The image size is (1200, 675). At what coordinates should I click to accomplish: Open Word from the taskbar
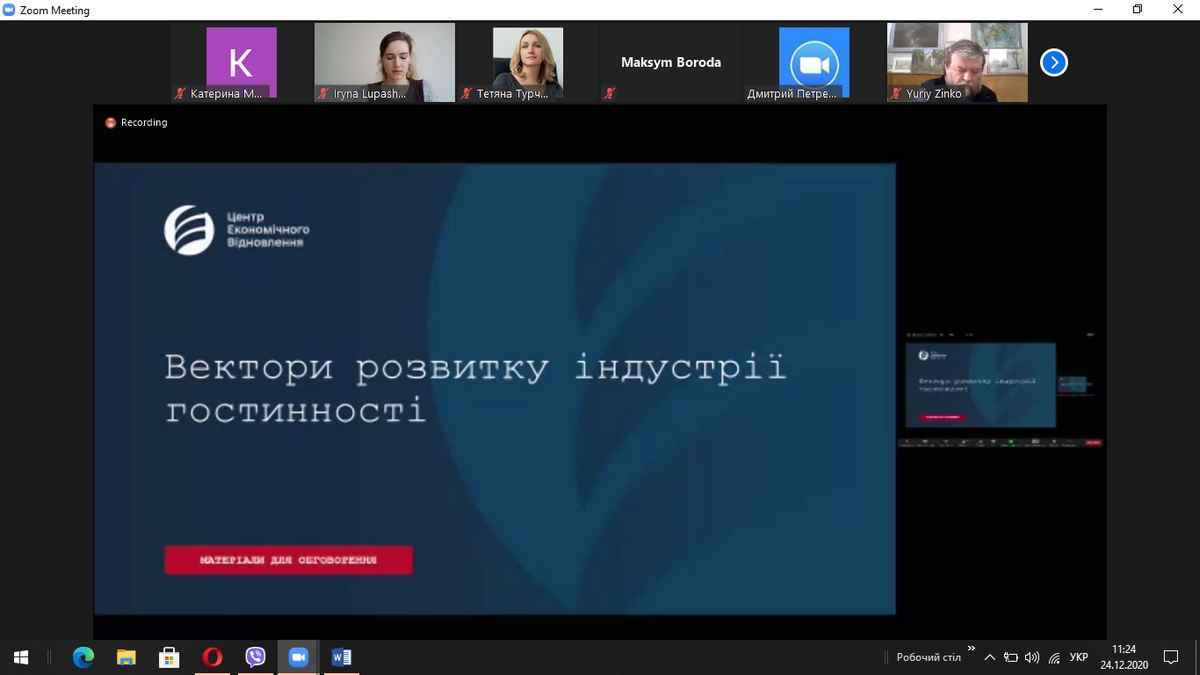click(341, 657)
